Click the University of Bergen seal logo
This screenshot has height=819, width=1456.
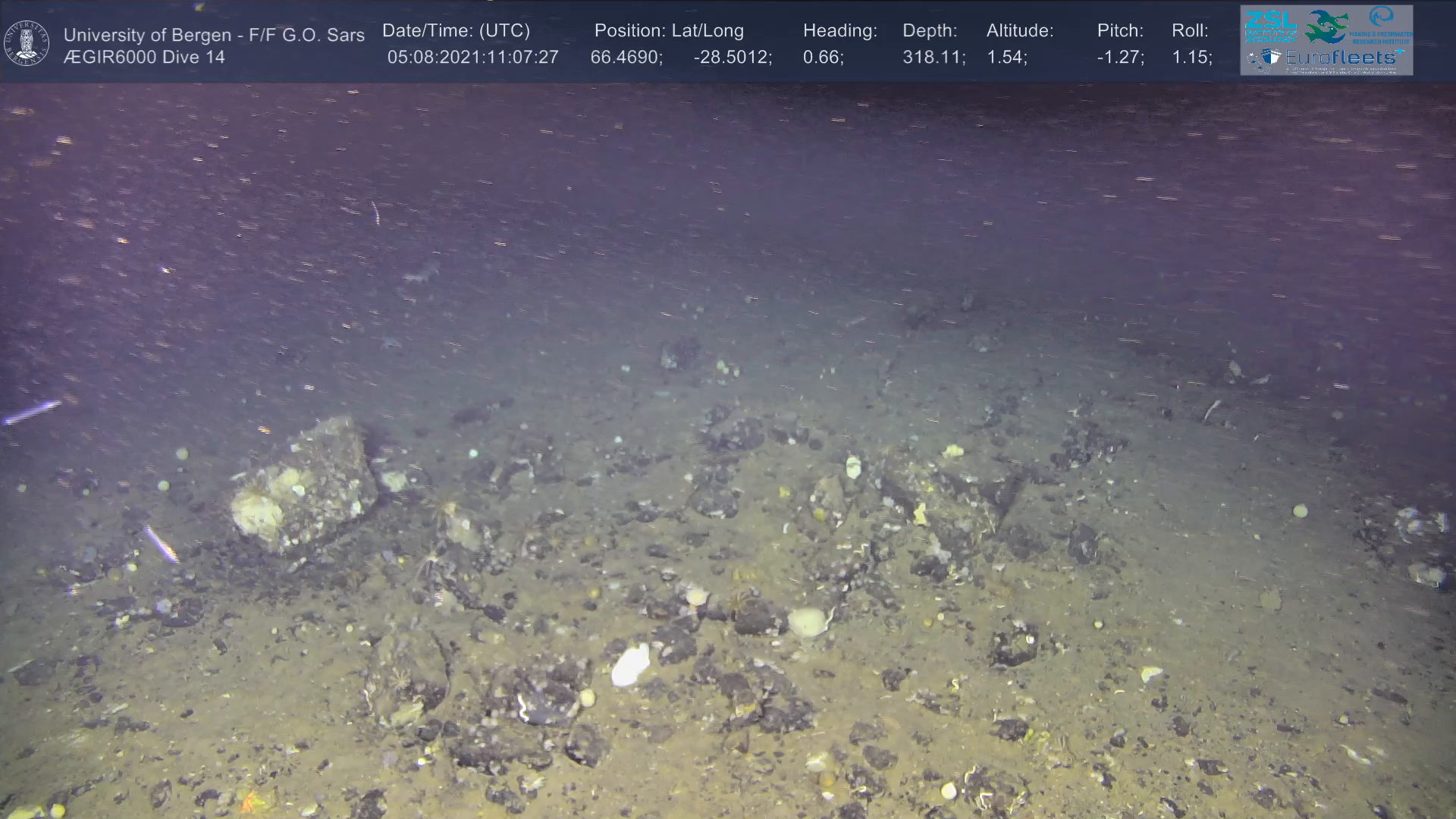[27, 43]
